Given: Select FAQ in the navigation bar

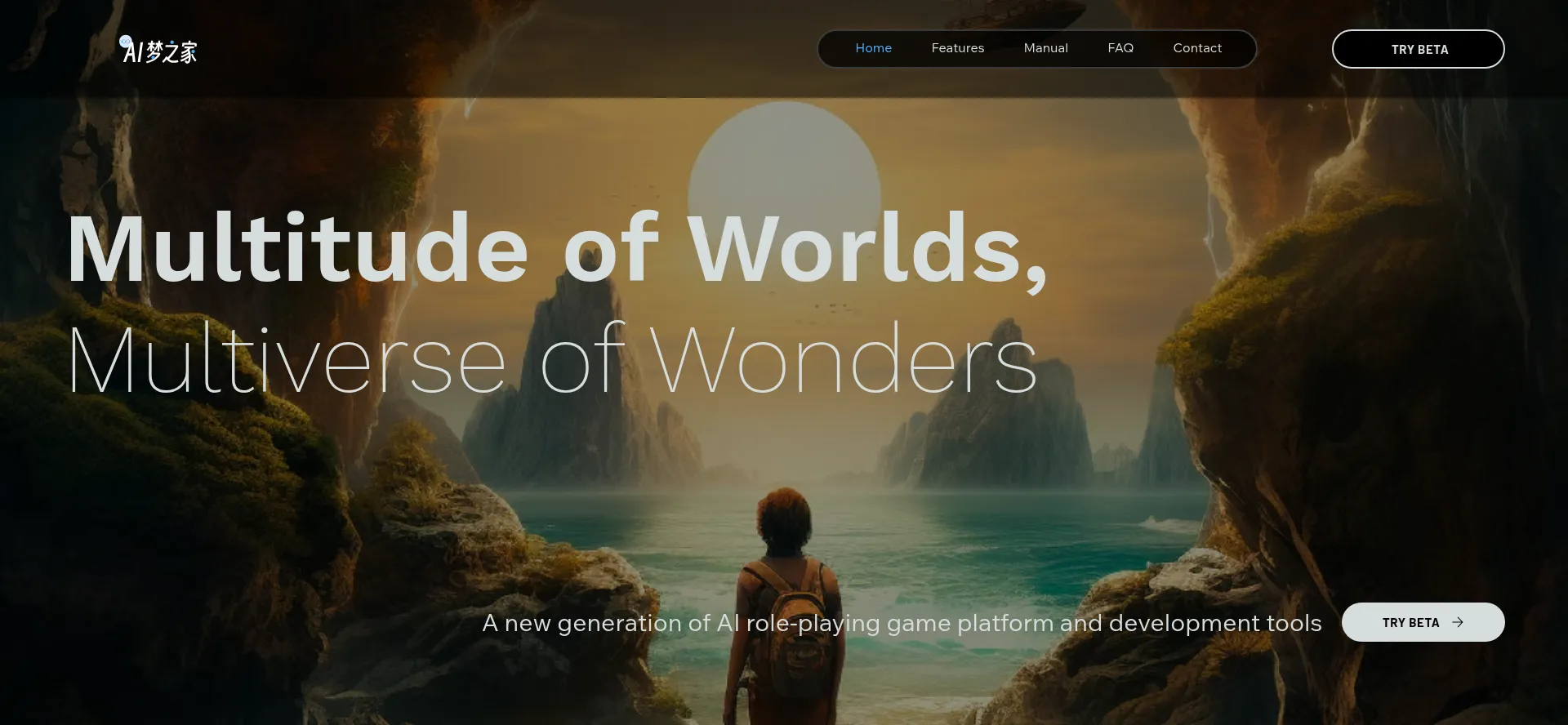Looking at the screenshot, I should pos(1120,48).
